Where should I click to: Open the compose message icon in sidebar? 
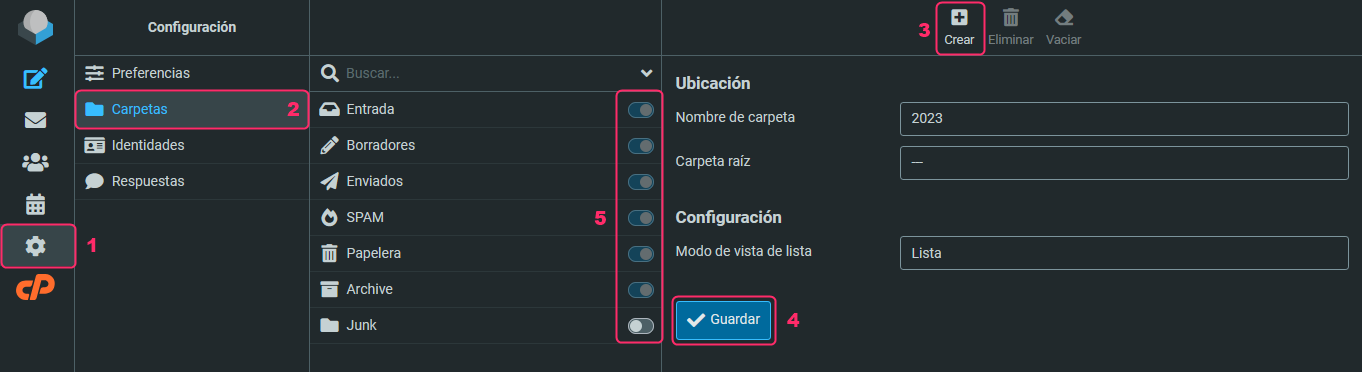(x=36, y=78)
